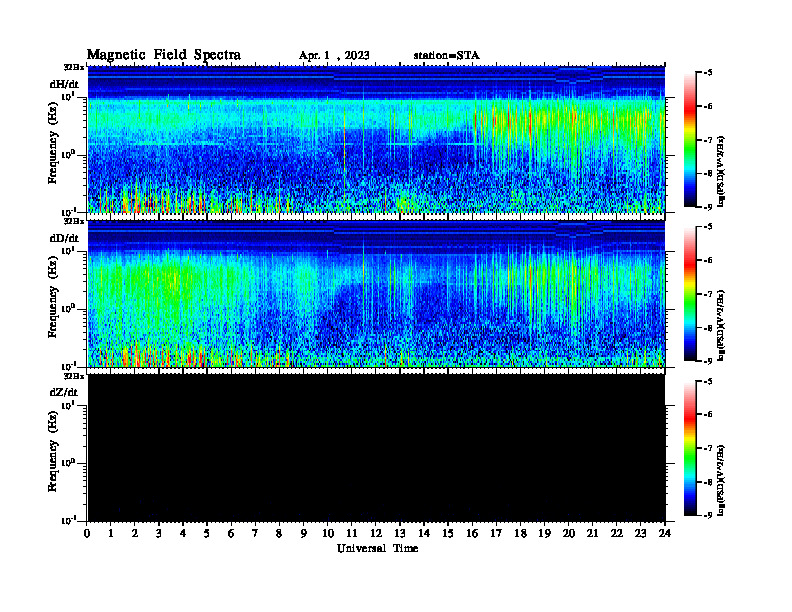Click the "-9" value on dH/dt color scale
Viewport: 792px width, 612px height.
point(707,206)
